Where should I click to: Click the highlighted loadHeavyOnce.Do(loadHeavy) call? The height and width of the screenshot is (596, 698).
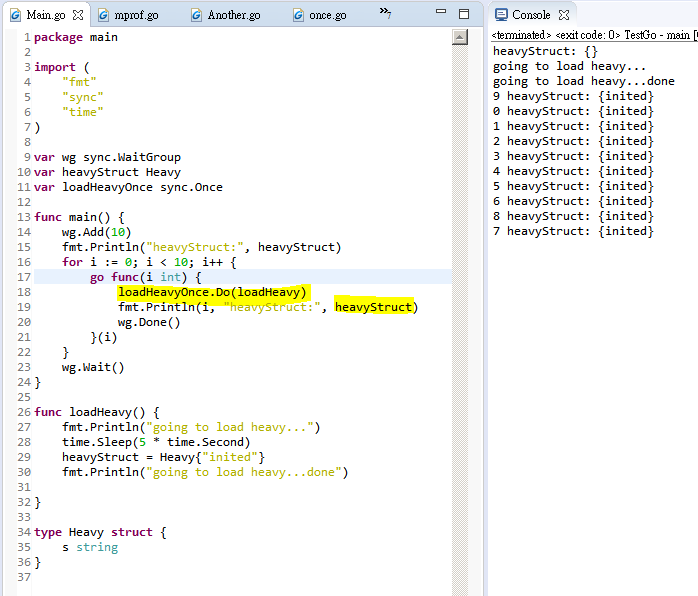click(x=212, y=292)
